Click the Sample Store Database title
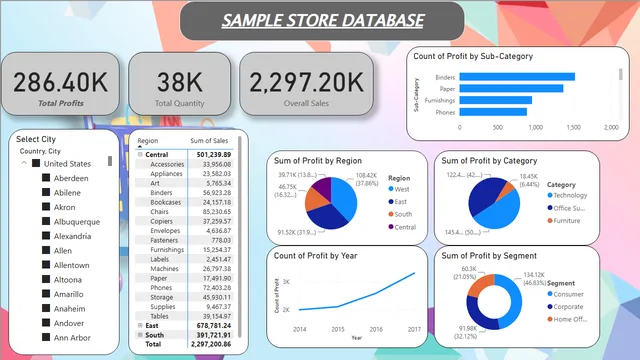Viewport: 640px width, 360px height. tap(322, 20)
